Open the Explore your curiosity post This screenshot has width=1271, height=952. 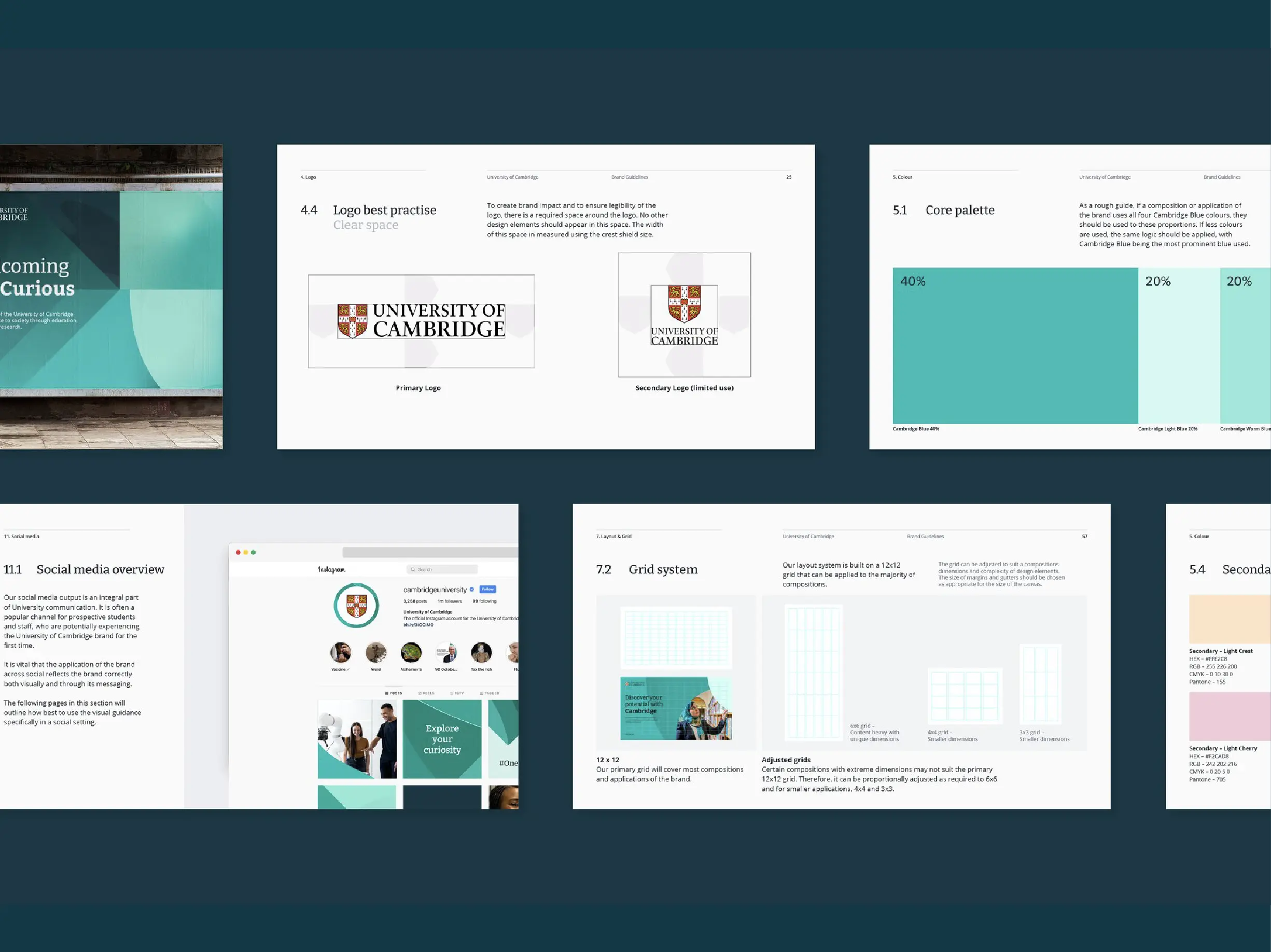click(x=442, y=739)
